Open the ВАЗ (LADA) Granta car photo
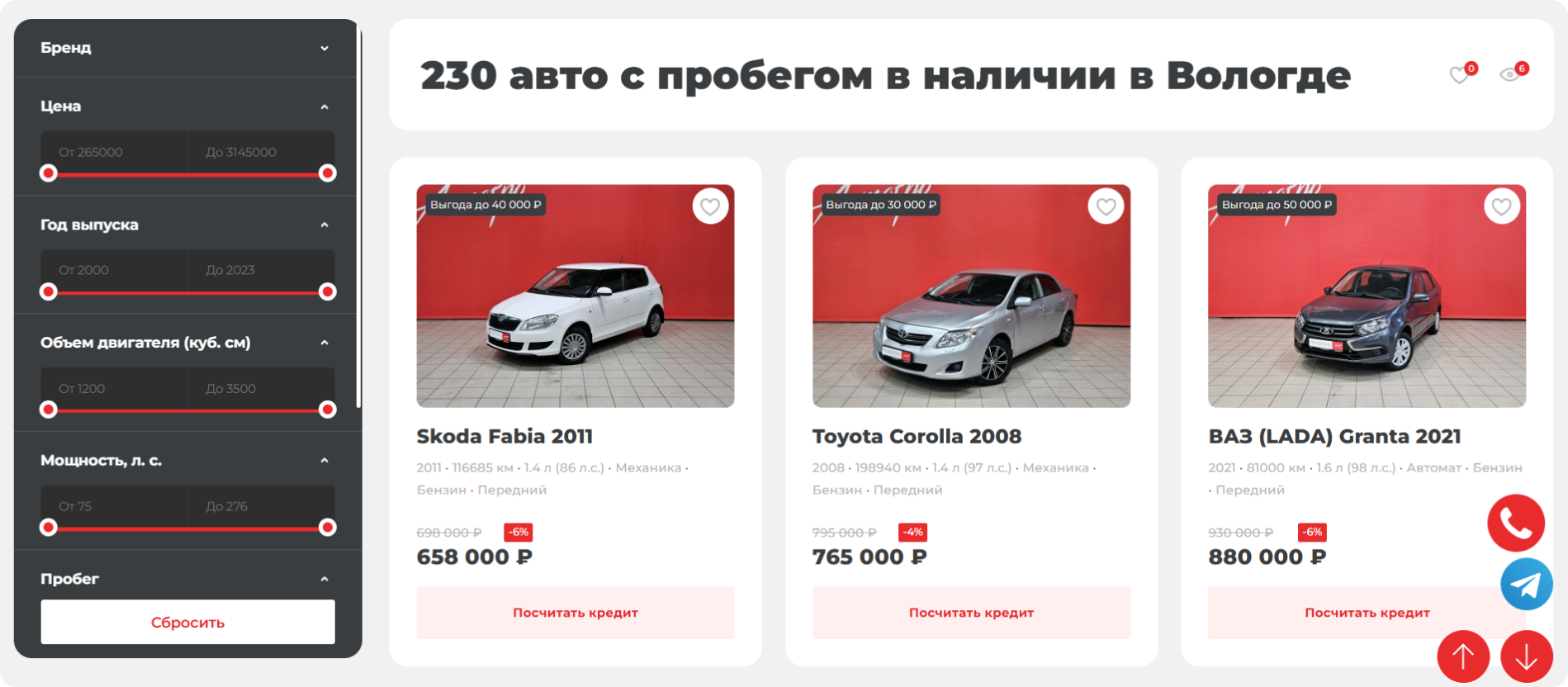The width and height of the screenshot is (1568, 687). click(x=1367, y=296)
